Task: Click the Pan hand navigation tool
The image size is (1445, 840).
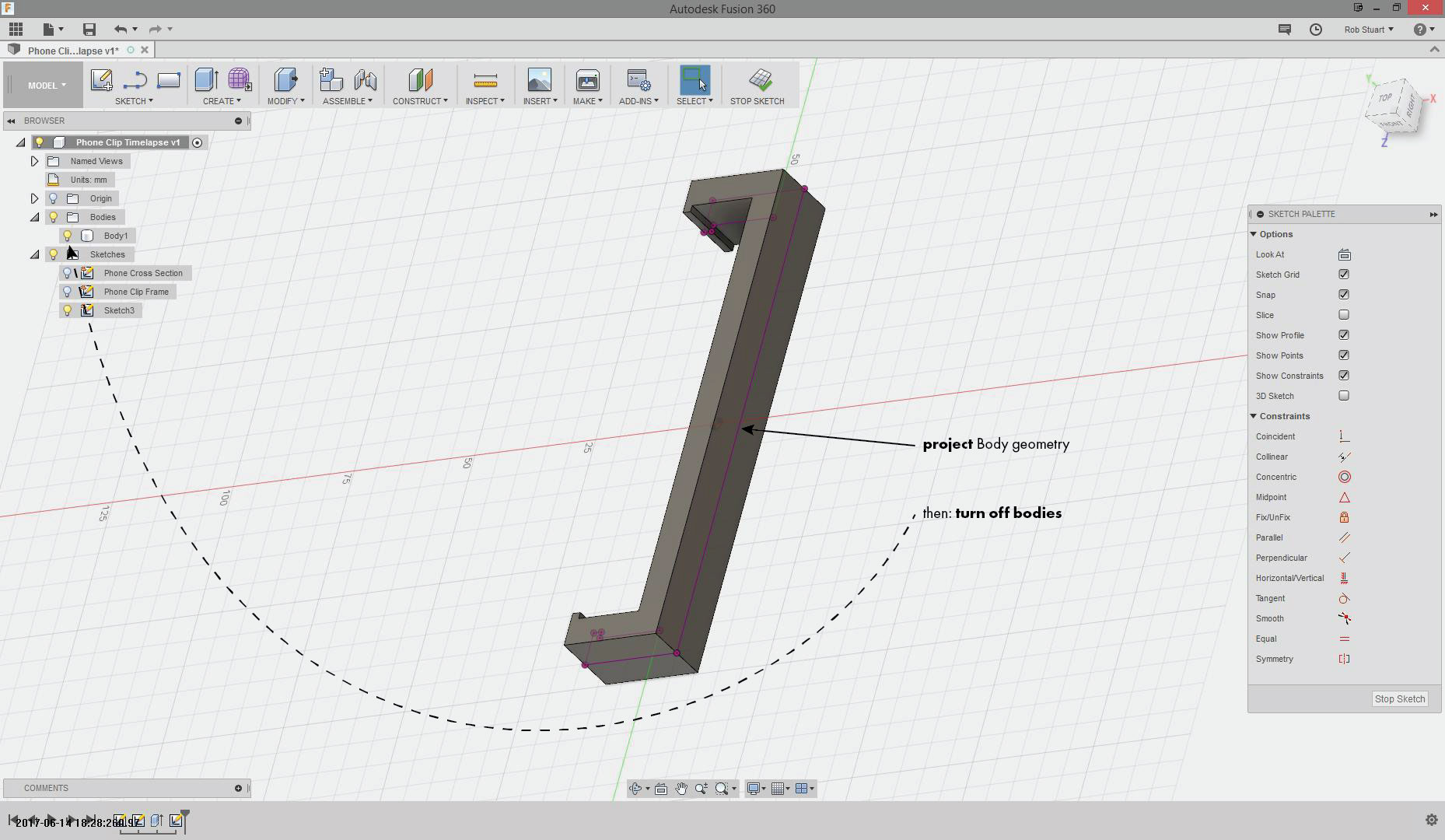Action: pyautogui.click(x=681, y=789)
